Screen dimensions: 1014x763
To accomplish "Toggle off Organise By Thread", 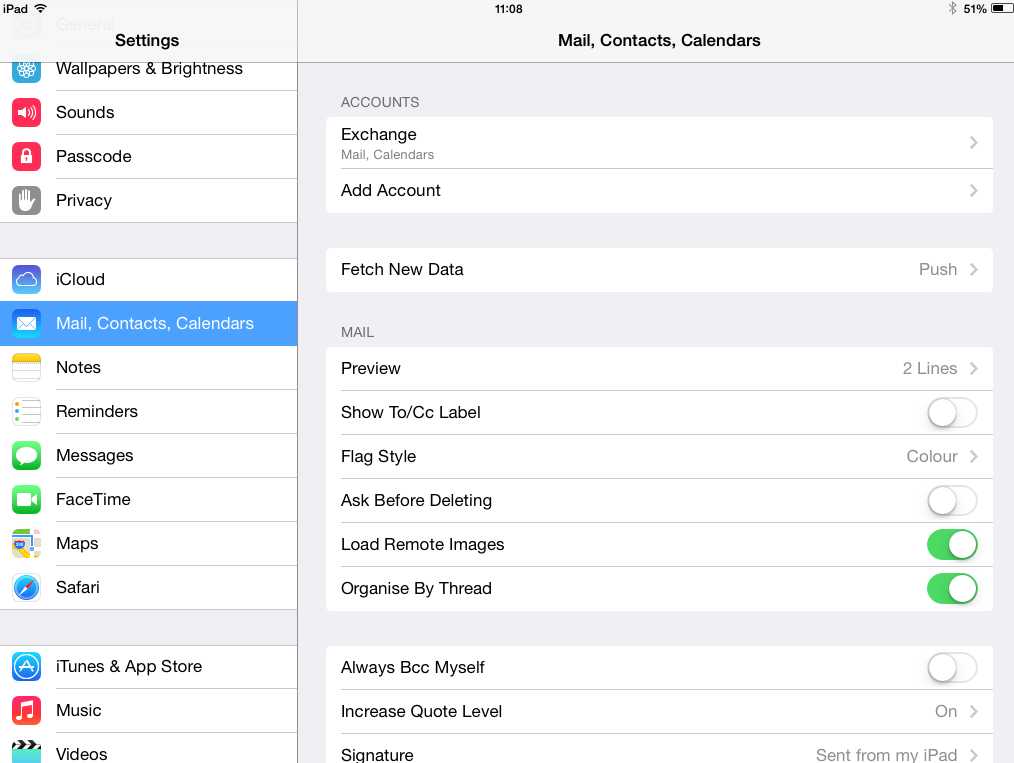I will pos(951,588).
